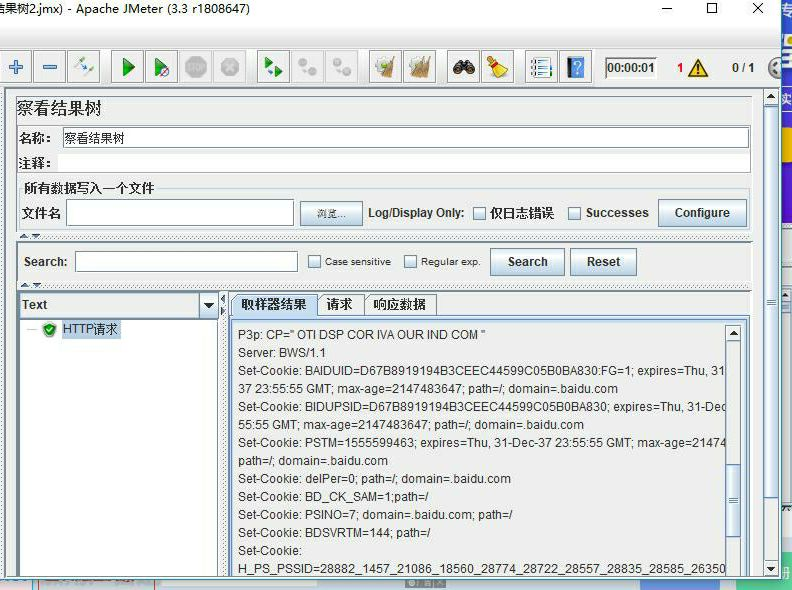Click Remote stop all icon
This screenshot has height=590, width=792.
307,67
